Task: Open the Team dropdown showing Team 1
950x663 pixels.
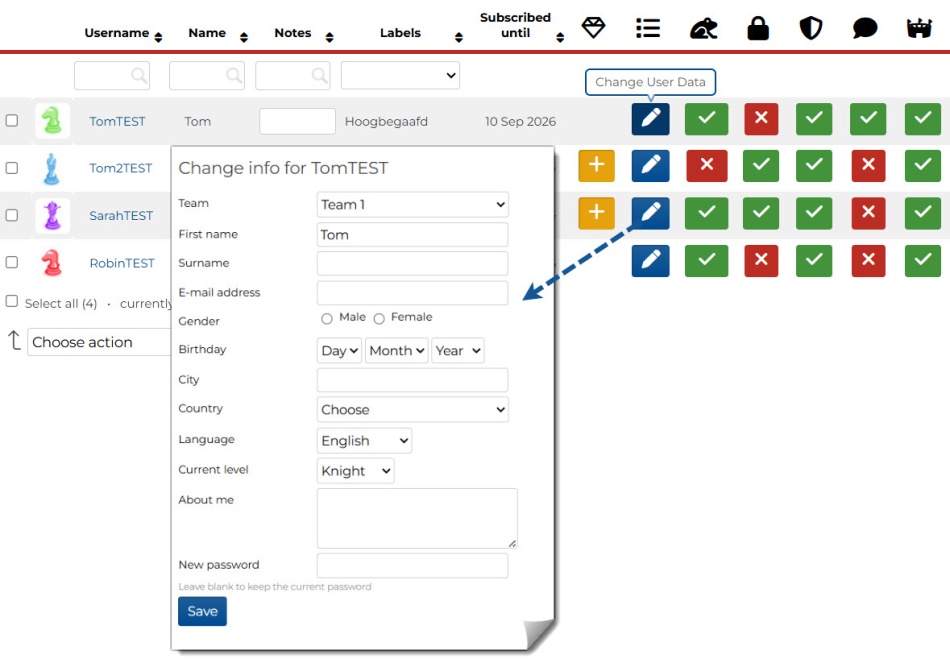Action: click(412, 205)
